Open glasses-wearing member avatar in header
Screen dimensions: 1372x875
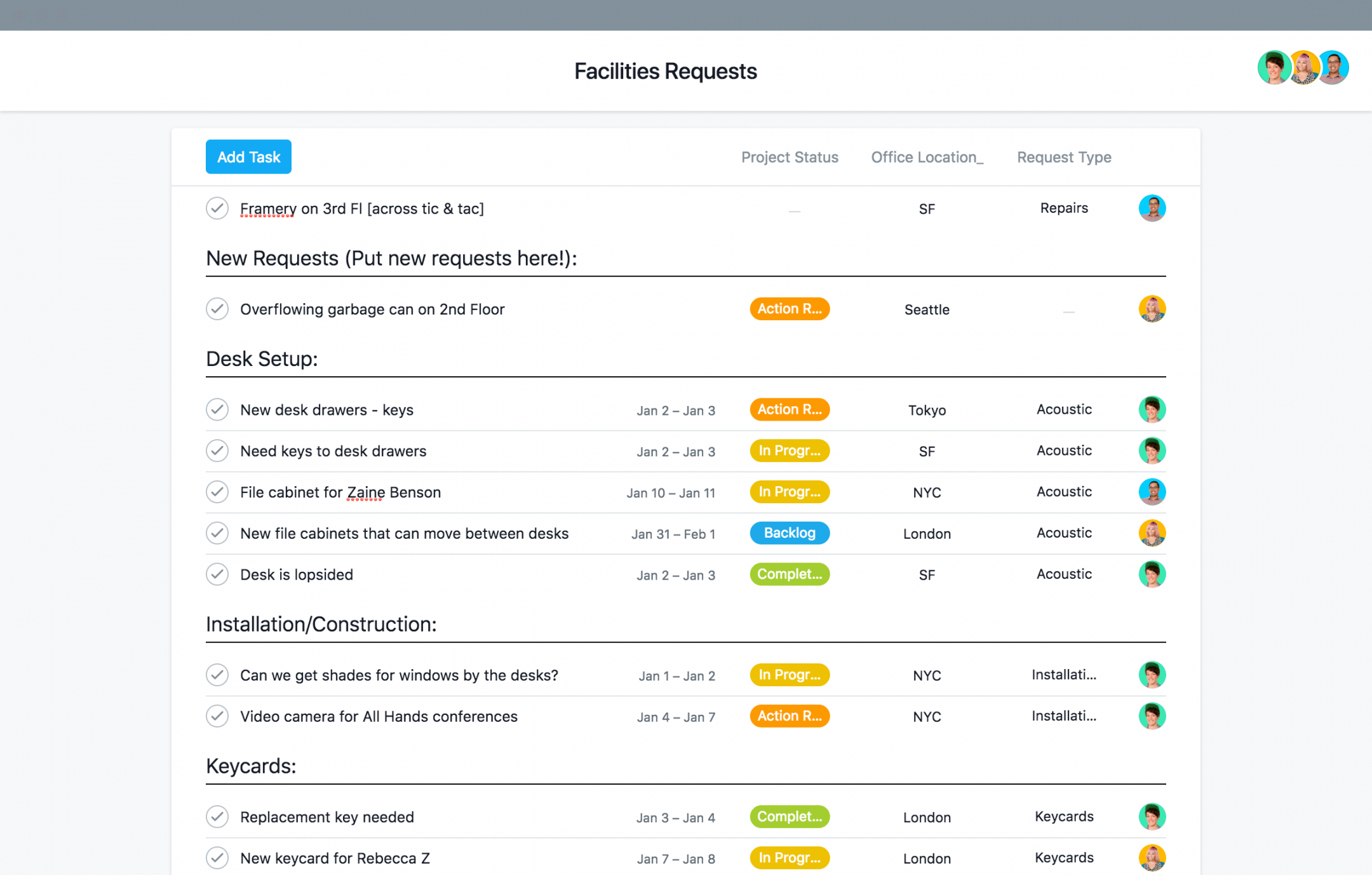tap(1333, 67)
